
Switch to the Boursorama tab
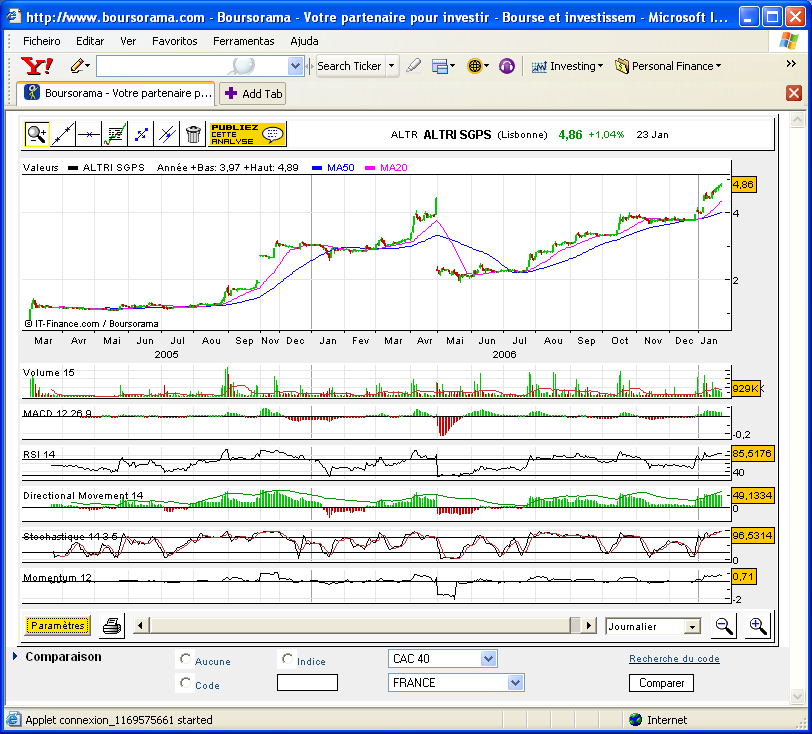point(116,93)
